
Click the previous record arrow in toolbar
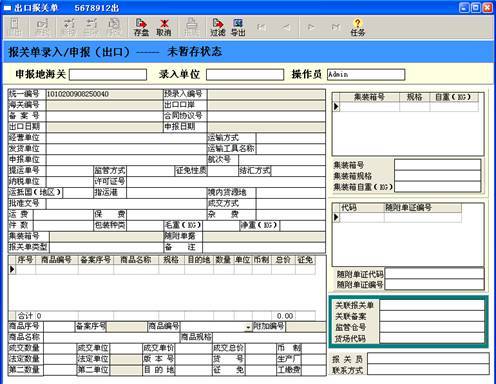click(286, 27)
